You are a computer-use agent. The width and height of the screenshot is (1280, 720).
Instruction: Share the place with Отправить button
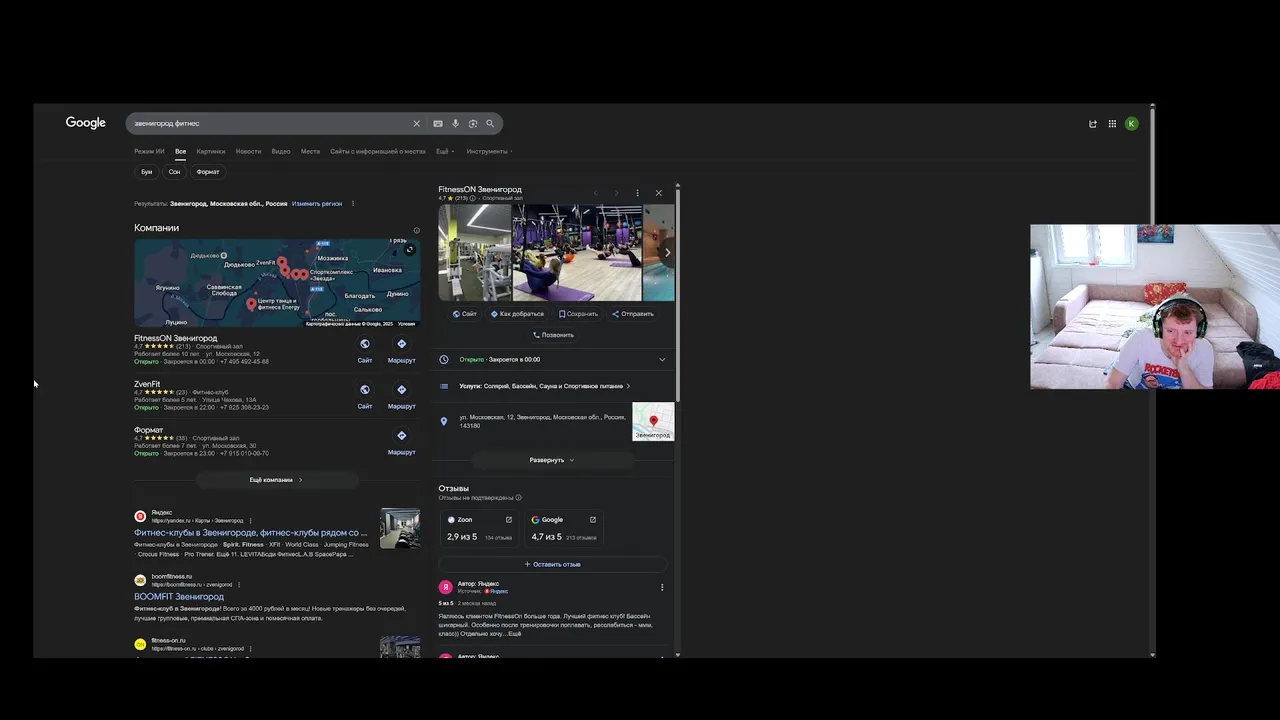633,314
